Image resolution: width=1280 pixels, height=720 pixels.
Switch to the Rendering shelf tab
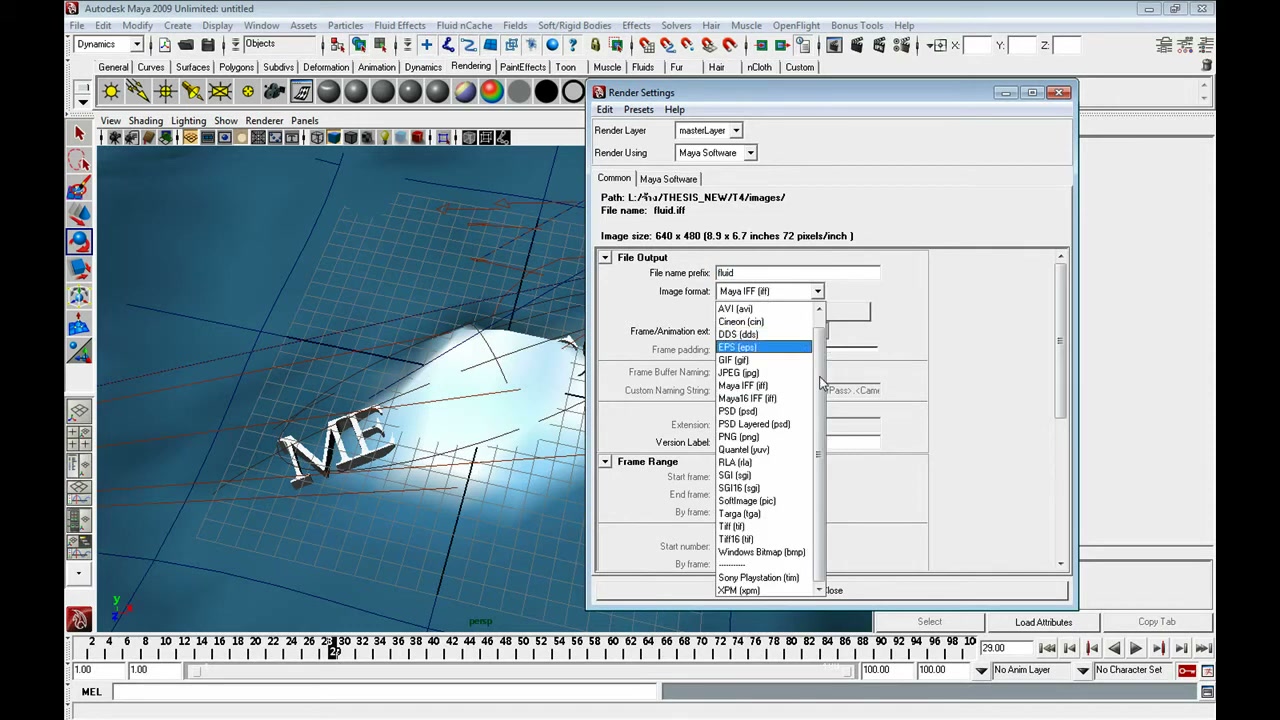[470, 67]
